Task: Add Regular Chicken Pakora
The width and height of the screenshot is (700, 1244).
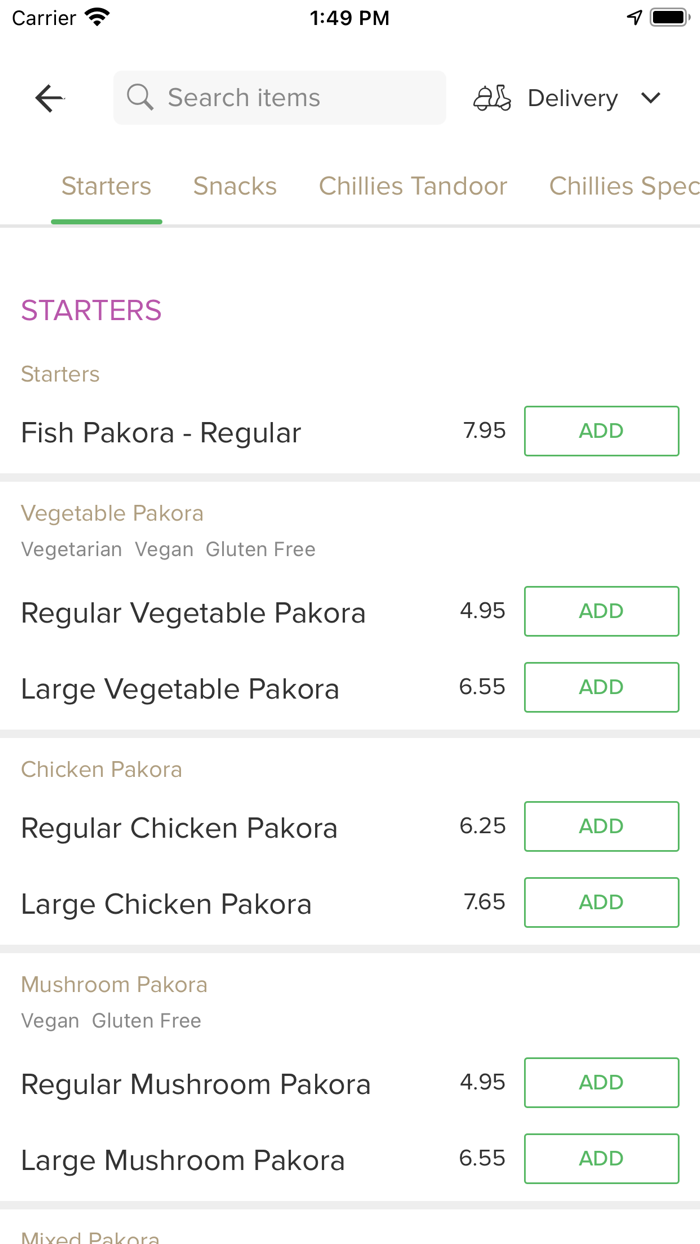Action: coord(601,826)
